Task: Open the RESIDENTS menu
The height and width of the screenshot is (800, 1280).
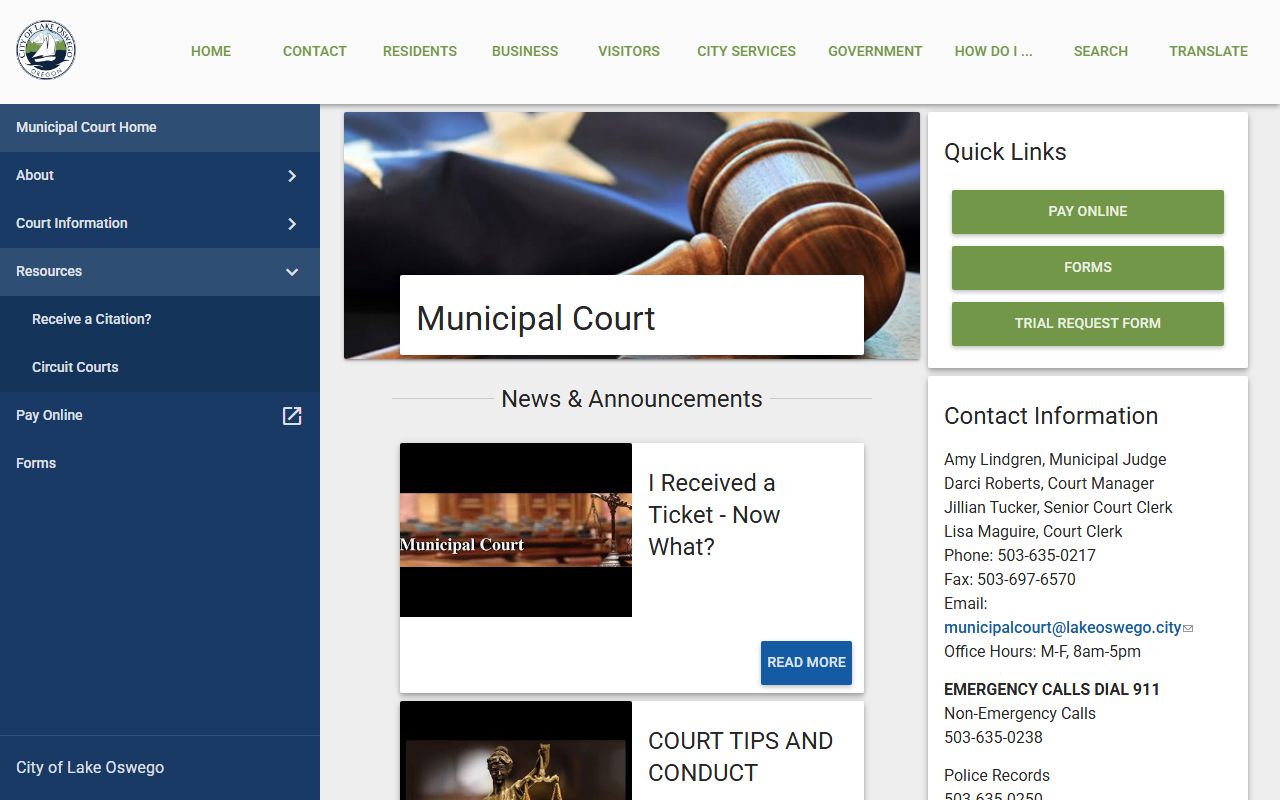Action: [420, 51]
